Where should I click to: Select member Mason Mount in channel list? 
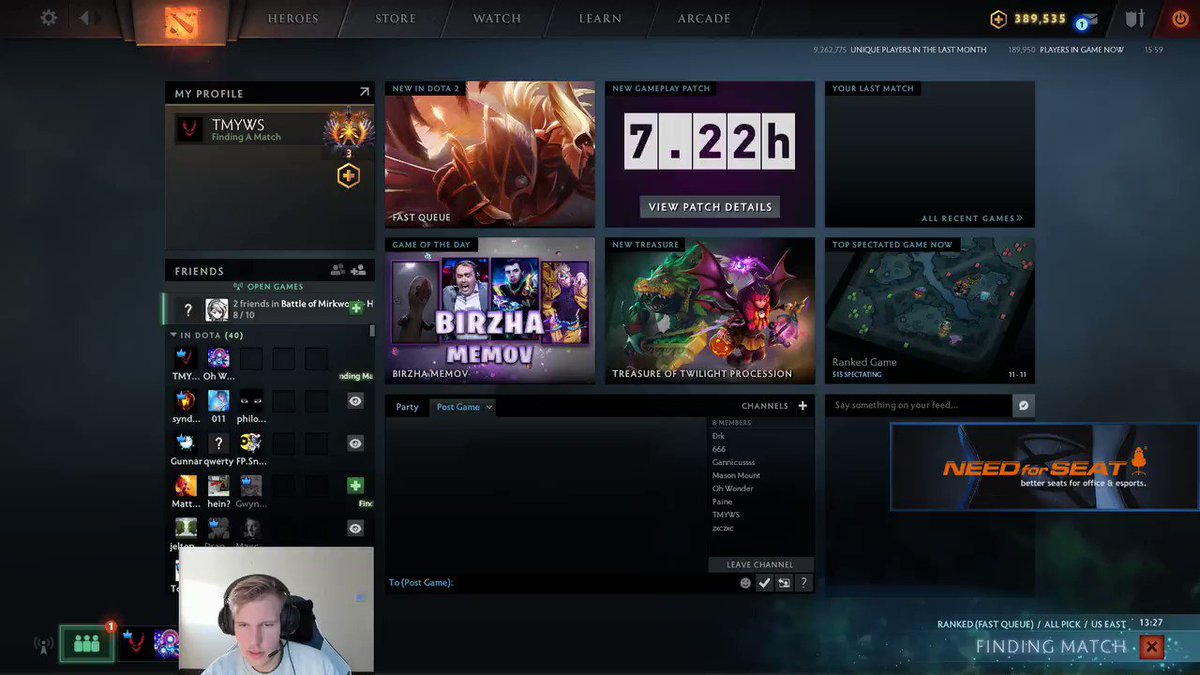(x=736, y=475)
